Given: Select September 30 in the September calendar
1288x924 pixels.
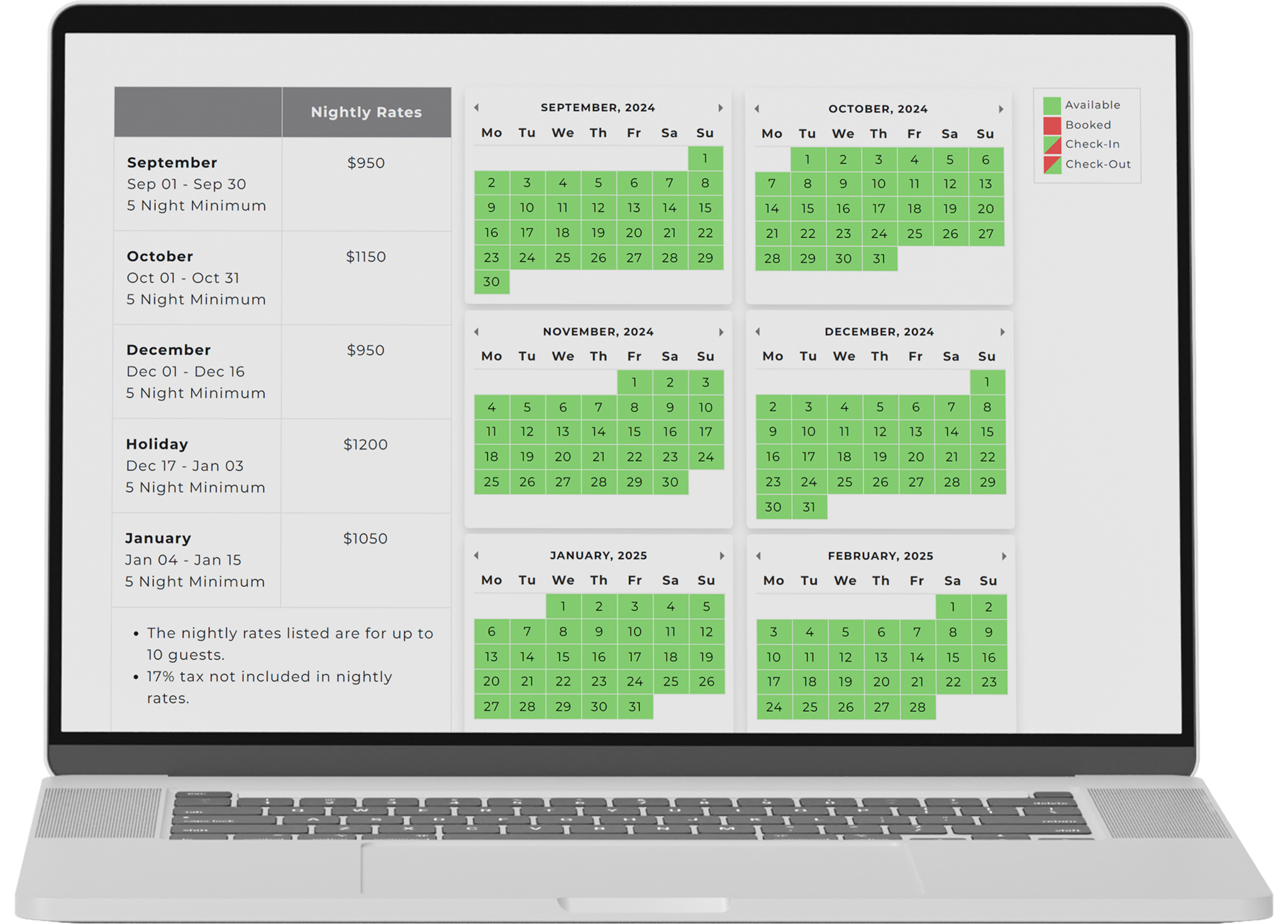Looking at the screenshot, I should coord(492,282).
